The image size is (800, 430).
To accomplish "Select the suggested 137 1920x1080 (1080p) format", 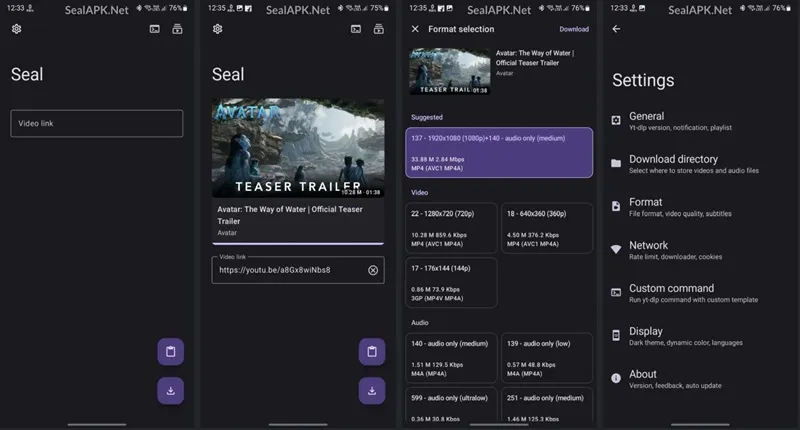I will (499, 152).
